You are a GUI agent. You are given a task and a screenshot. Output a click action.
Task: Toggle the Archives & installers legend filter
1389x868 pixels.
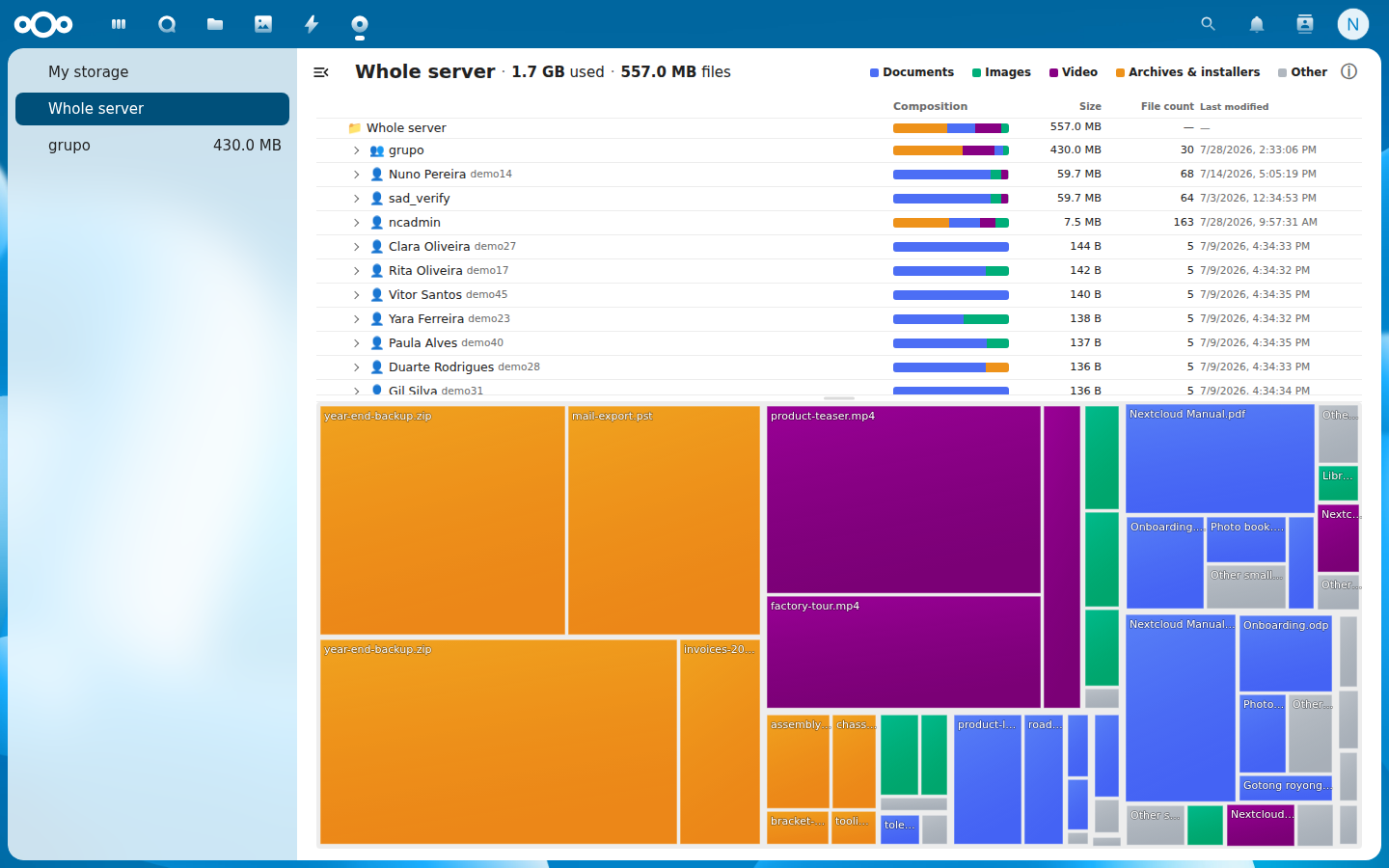[x=1187, y=72]
